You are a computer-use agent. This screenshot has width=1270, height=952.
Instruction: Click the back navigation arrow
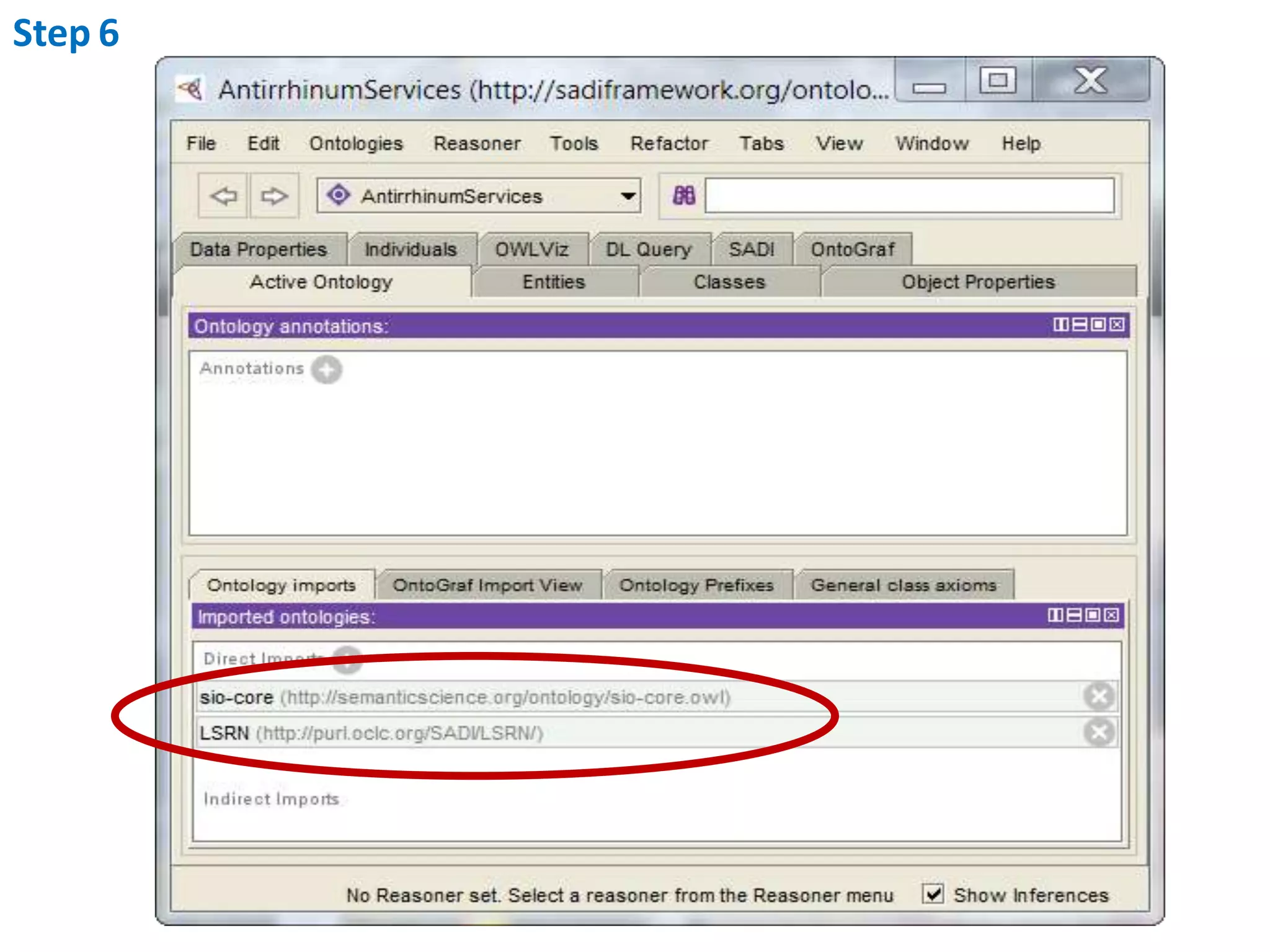(x=223, y=196)
